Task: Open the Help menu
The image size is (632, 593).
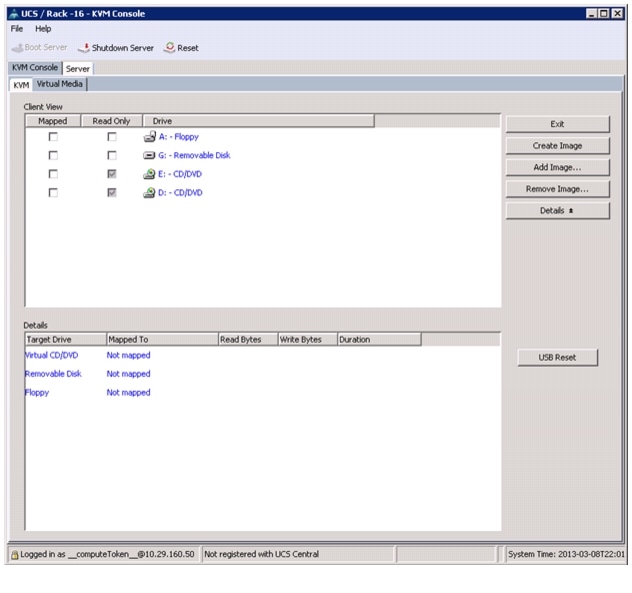Action: coord(43,29)
